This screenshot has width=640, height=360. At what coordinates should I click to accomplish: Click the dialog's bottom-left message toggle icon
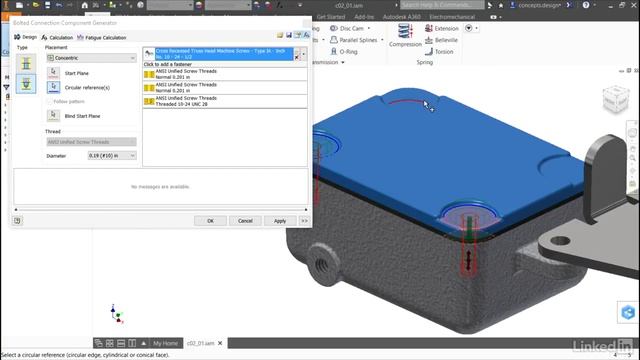[x=17, y=220]
